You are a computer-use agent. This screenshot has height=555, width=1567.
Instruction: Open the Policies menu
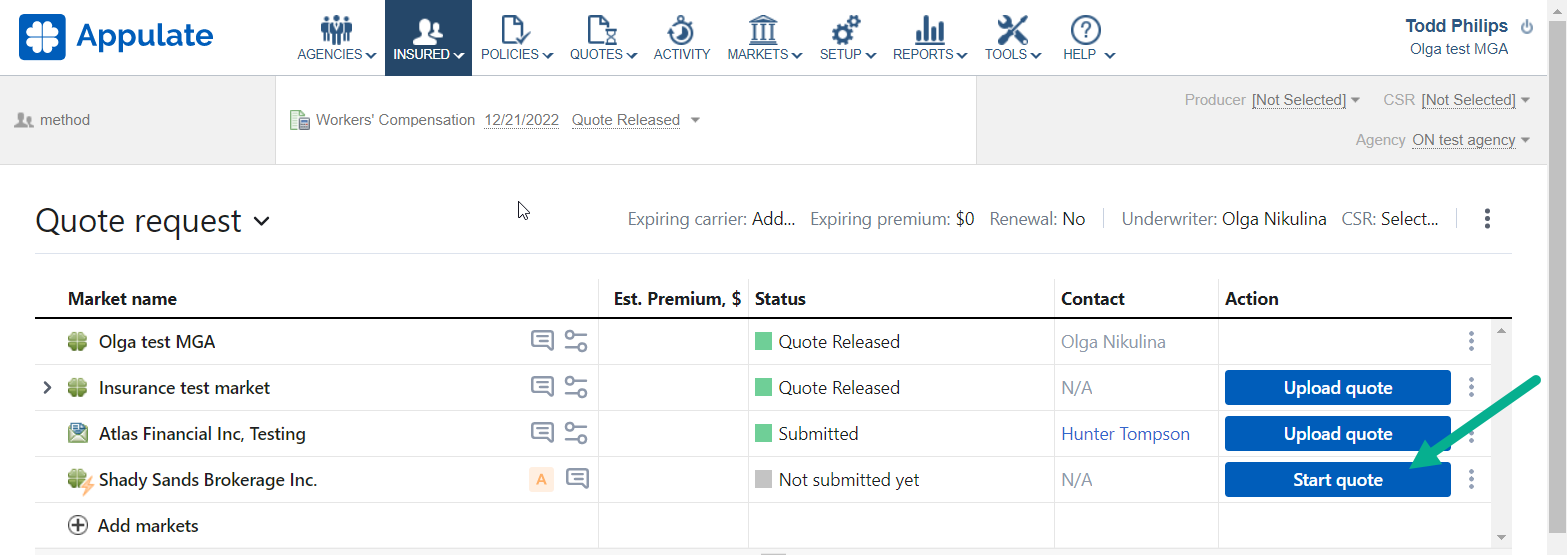point(517,38)
